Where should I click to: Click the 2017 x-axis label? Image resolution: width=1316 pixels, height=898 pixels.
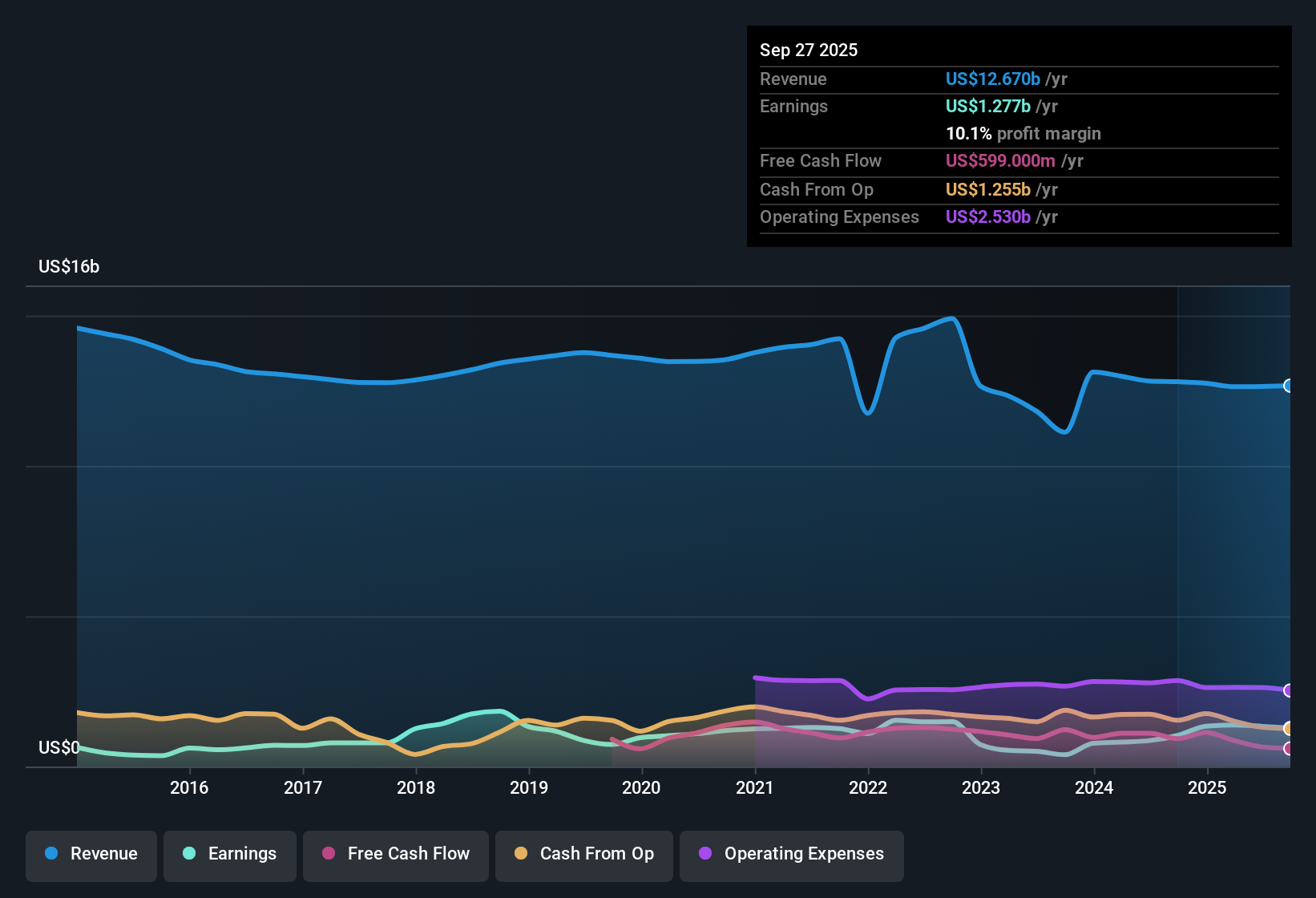pyautogui.click(x=303, y=788)
